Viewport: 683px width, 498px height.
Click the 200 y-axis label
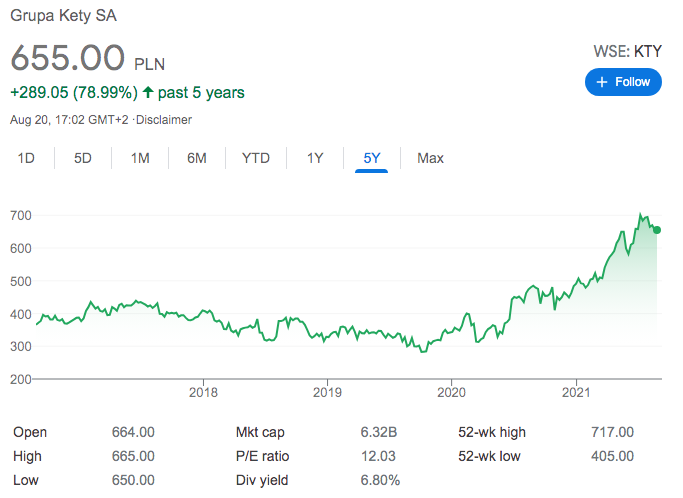21,379
